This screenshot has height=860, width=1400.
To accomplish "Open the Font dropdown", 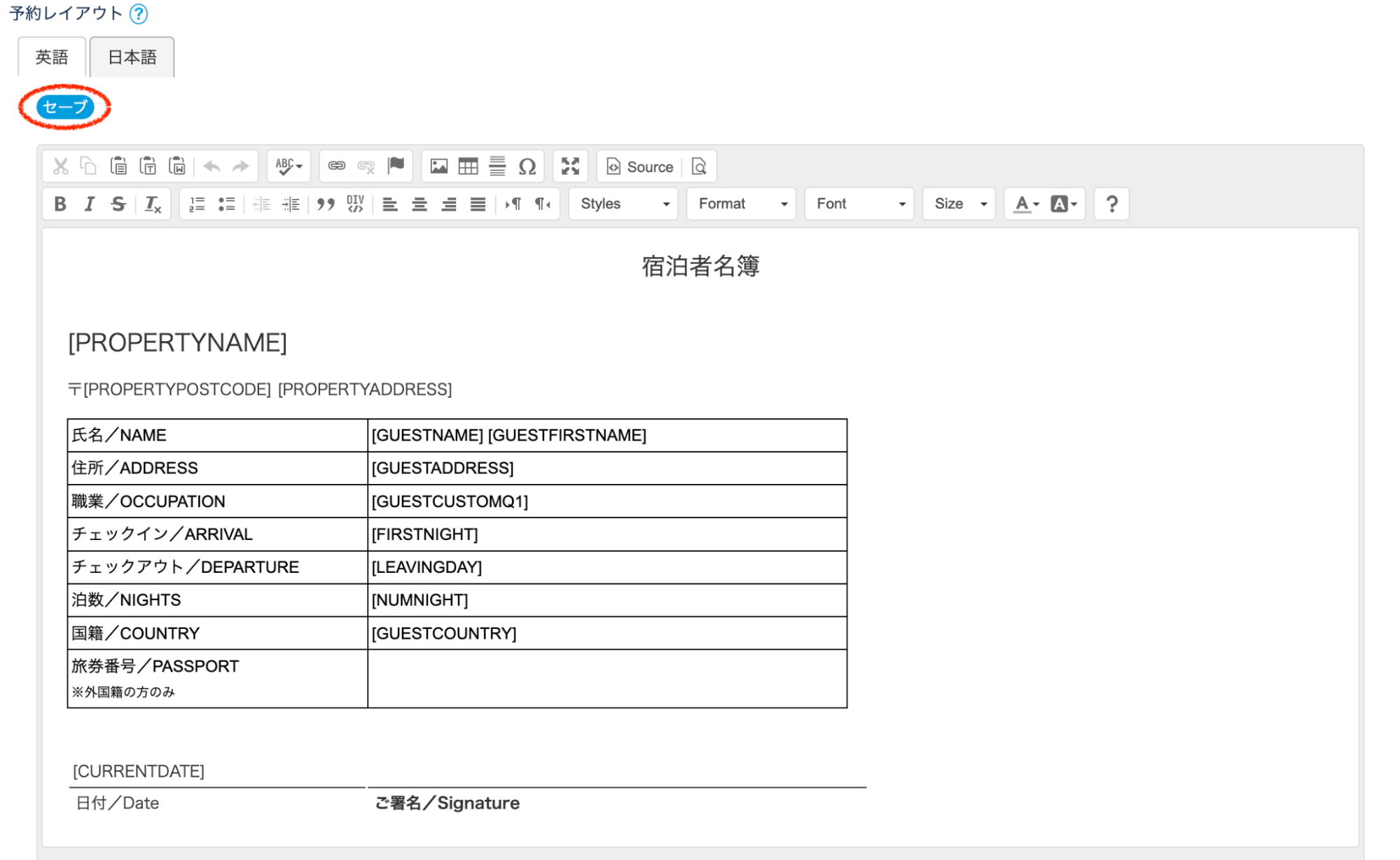I will 859,204.
